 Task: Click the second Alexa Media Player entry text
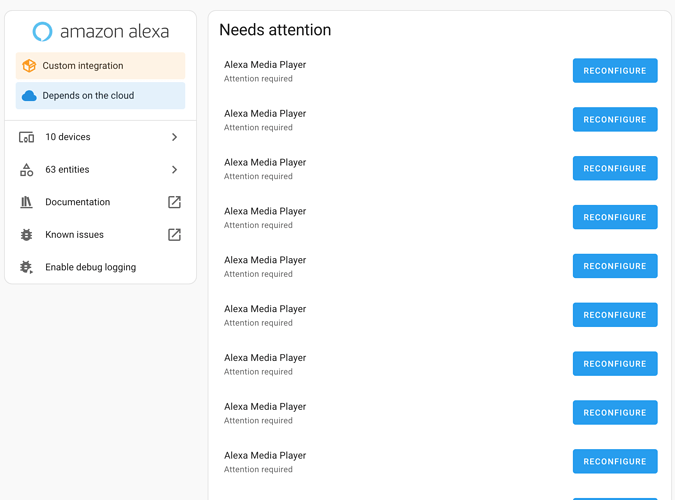[x=265, y=114]
